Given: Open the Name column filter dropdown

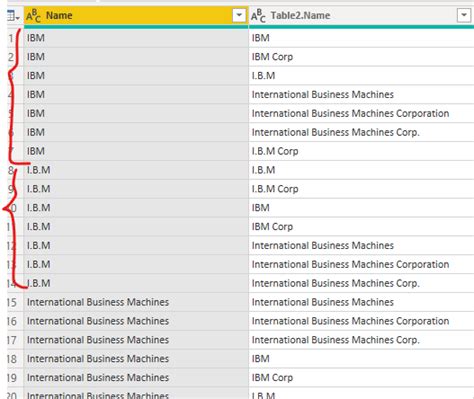Looking at the screenshot, I should (x=239, y=15).
